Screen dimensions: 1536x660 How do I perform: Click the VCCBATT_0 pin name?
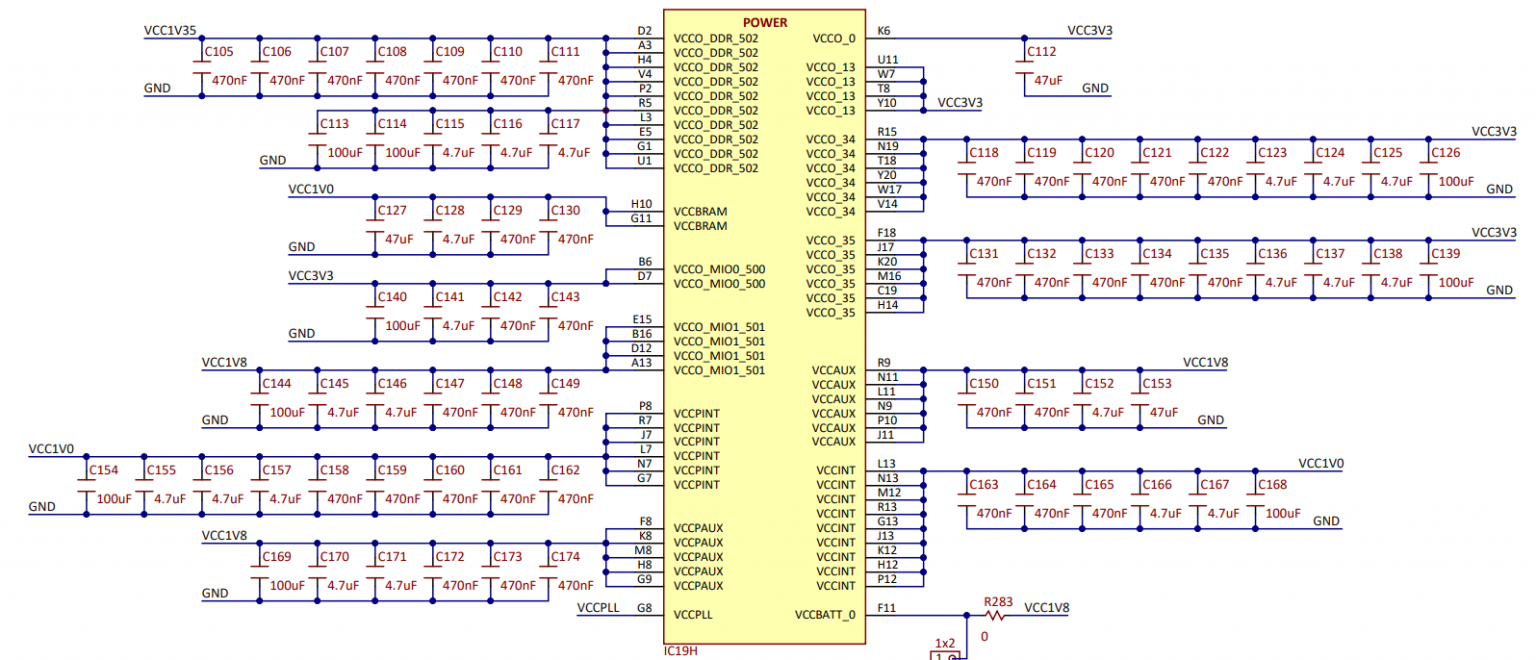click(x=825, y=614)
